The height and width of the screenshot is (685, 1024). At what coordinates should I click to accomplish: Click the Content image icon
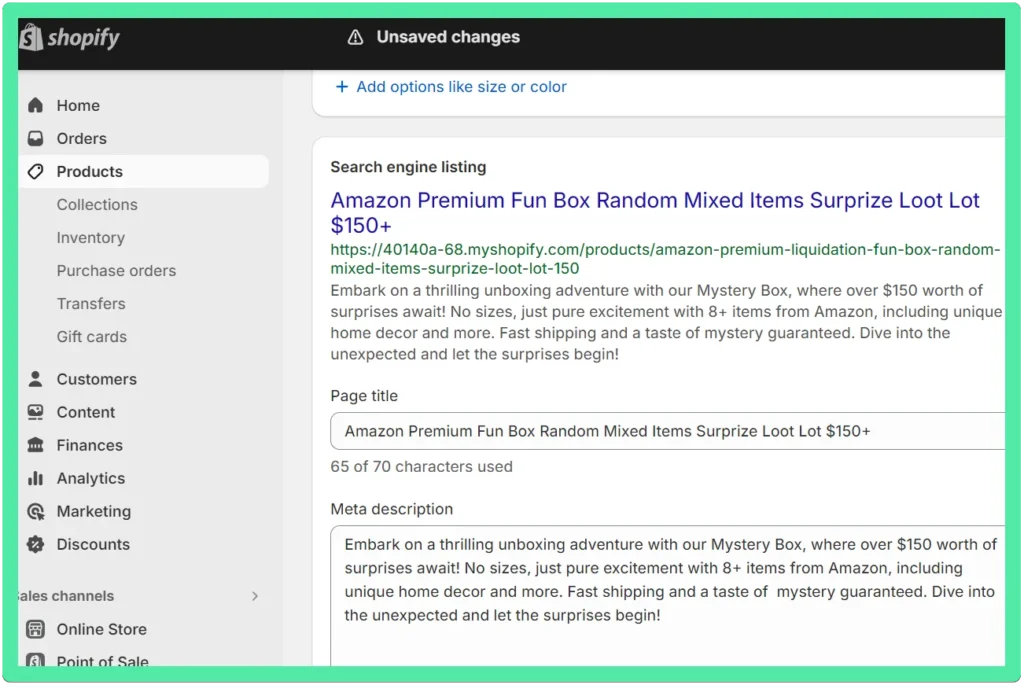coord(35,412)
